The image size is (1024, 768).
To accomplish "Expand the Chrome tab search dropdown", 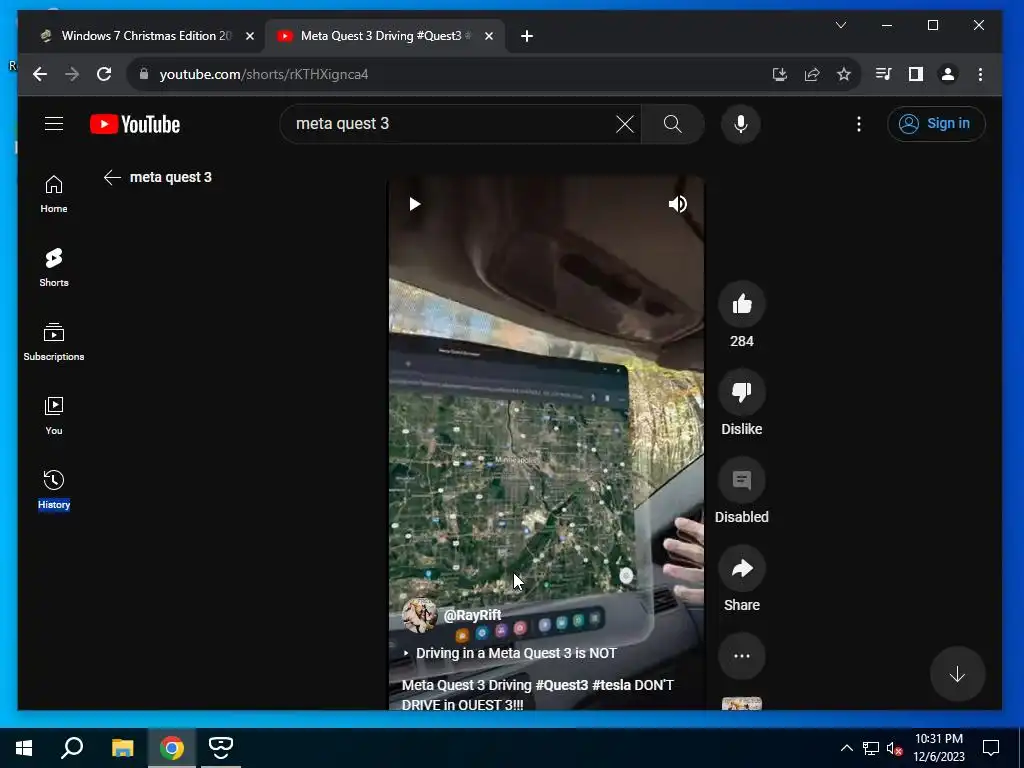I will coord(841,25).
